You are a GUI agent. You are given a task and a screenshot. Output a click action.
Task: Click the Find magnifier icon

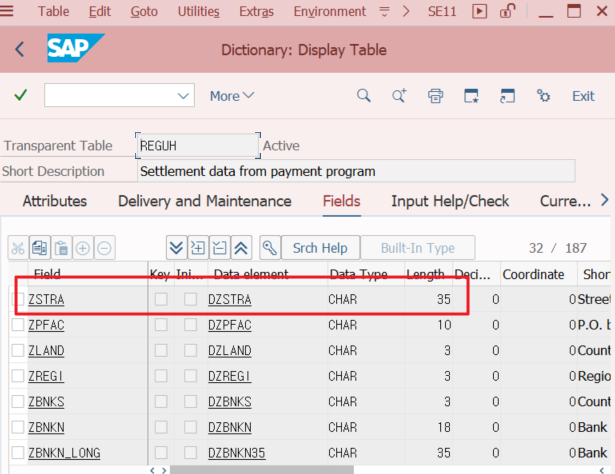pyautogui.click(x=364, y=95)
